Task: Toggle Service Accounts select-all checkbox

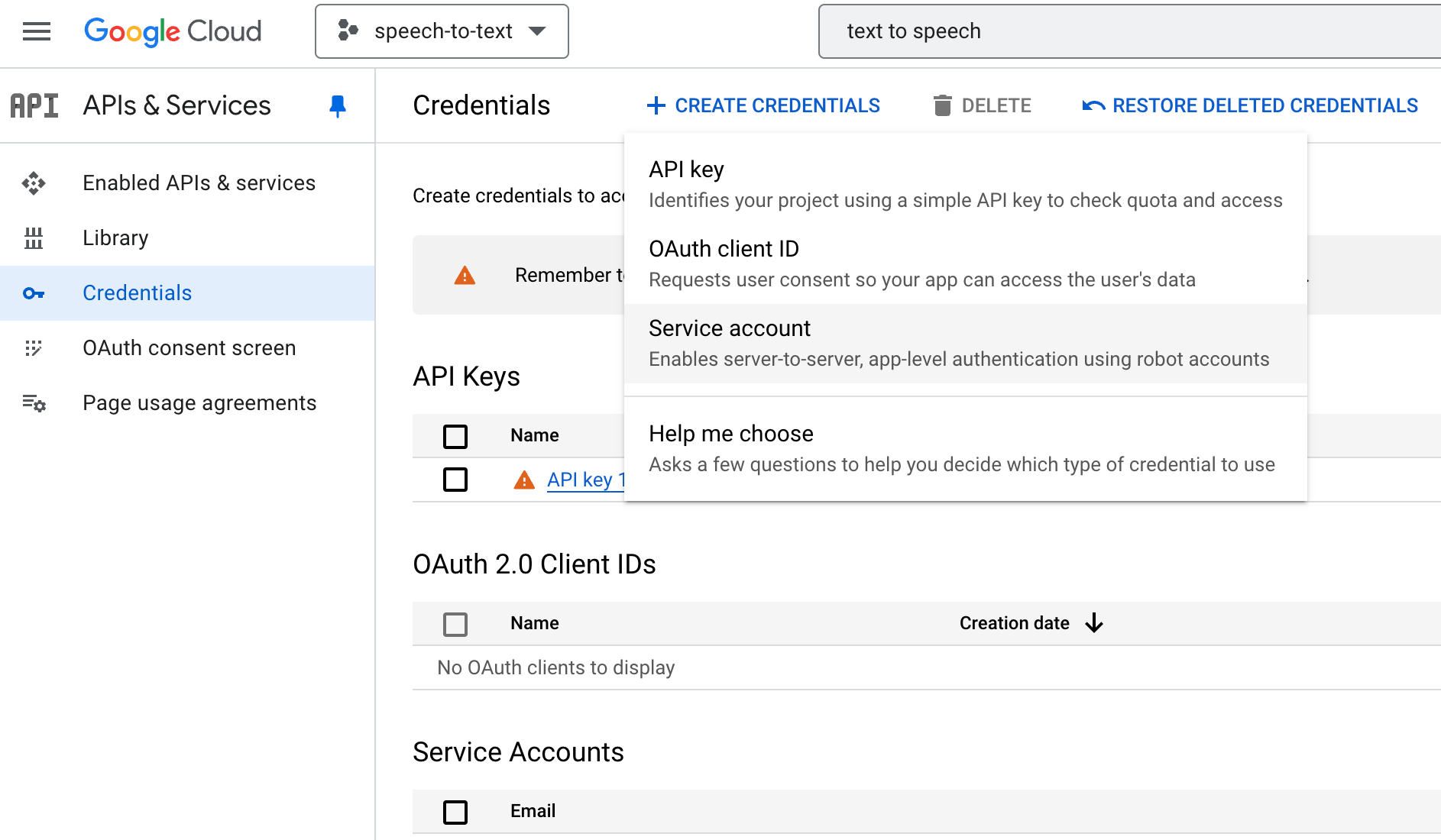Action: [x=455, y=812]
